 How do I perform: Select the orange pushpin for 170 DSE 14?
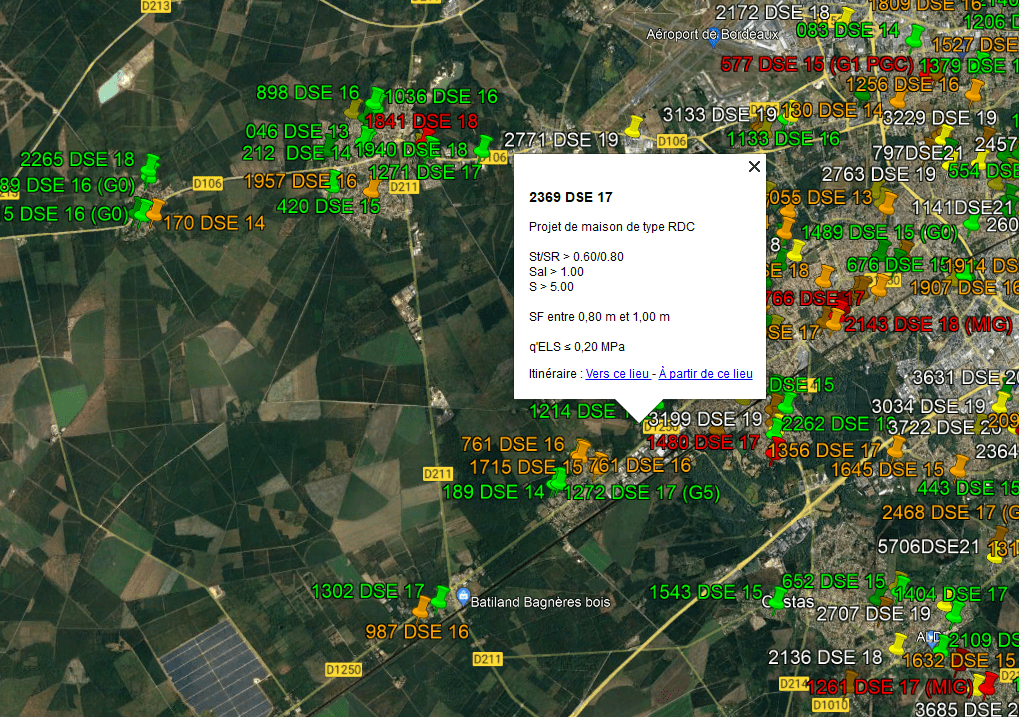155,211
